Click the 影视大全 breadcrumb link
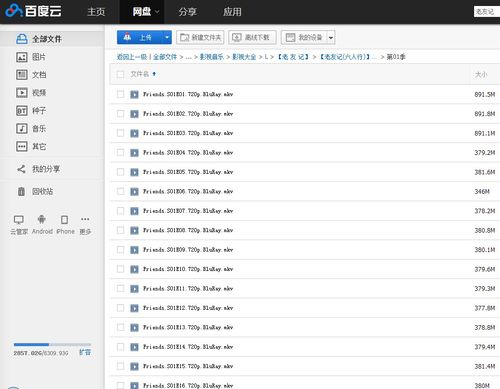 coord(244,57)
